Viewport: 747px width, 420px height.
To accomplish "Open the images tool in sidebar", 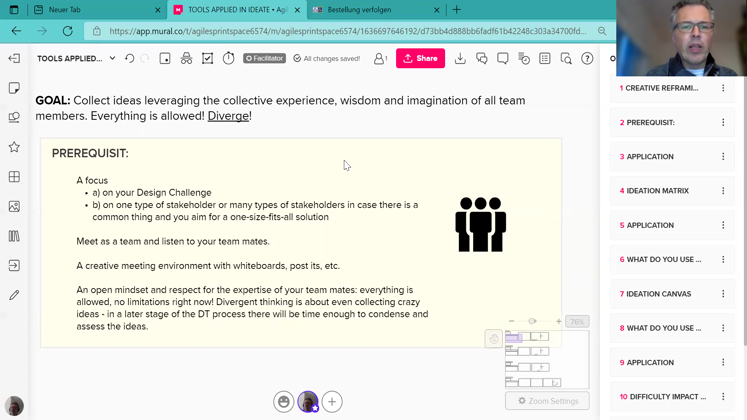I will [14, 206].
